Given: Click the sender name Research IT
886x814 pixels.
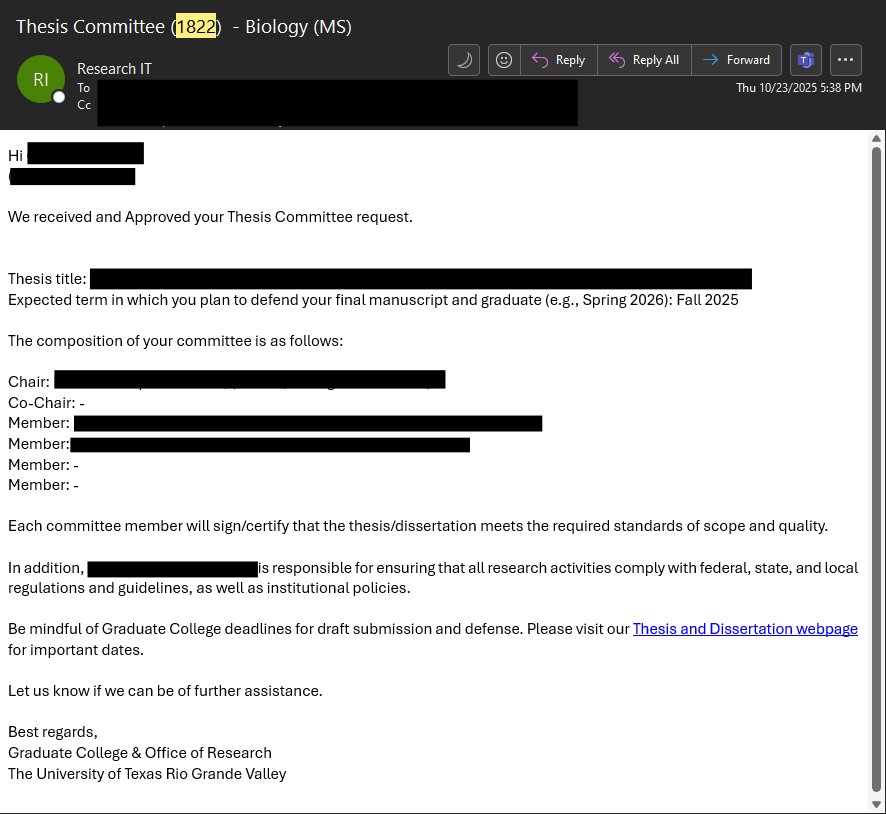Looking at the screenshot, I should pos(114,68).
